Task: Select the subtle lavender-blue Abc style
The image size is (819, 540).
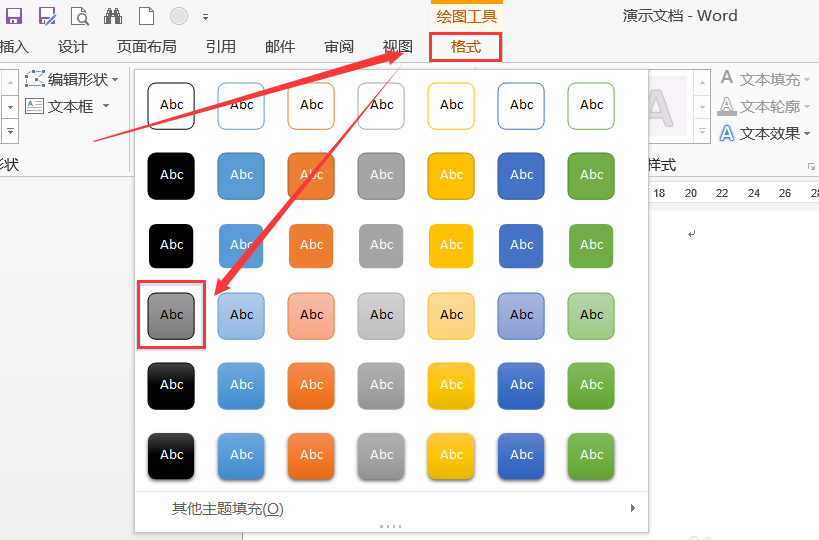Action: [x=521, y=316]
